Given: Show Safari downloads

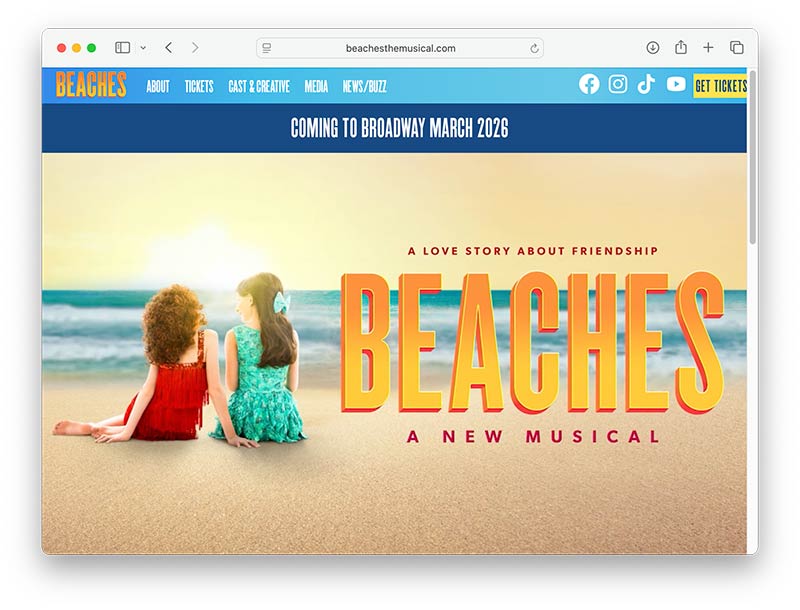Looking at the screenshot, I should [x=653, y=48].
